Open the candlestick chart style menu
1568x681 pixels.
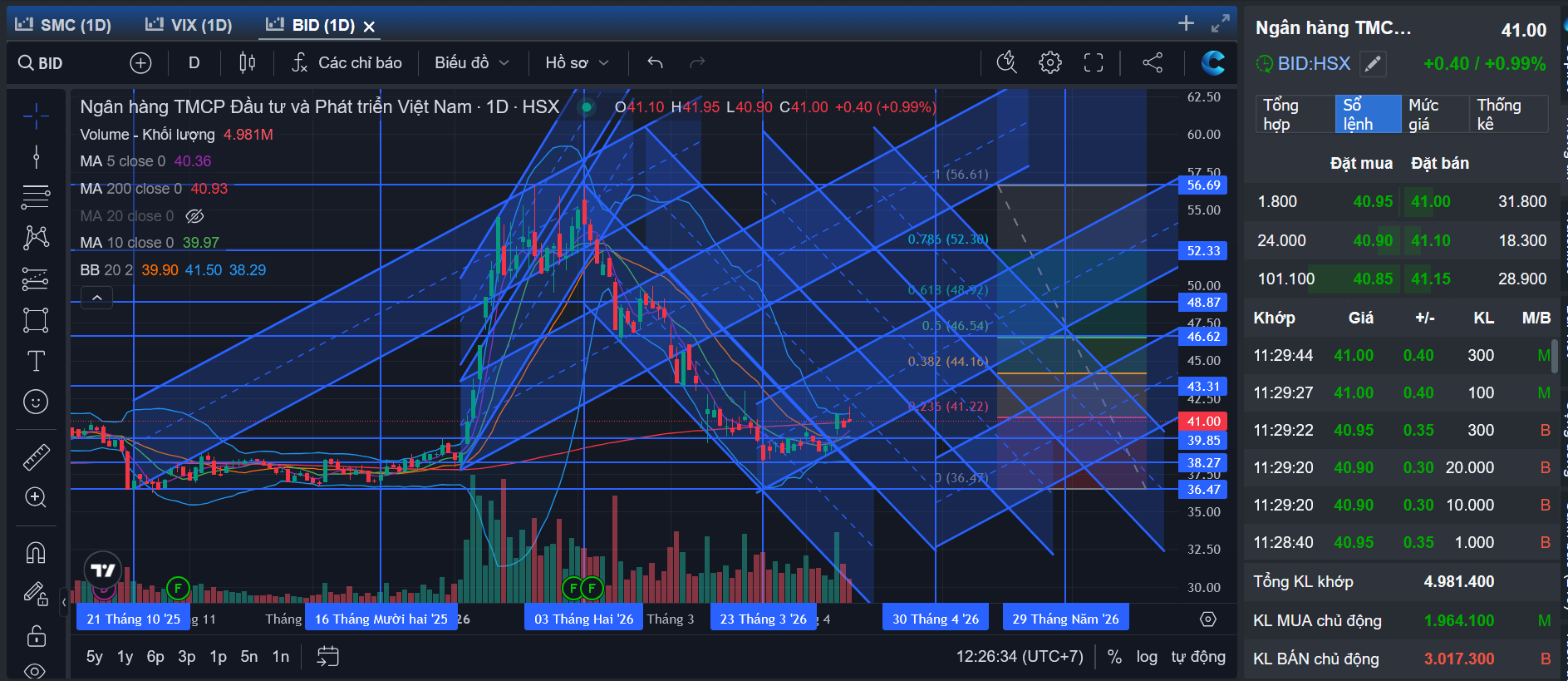coord(248,63)
